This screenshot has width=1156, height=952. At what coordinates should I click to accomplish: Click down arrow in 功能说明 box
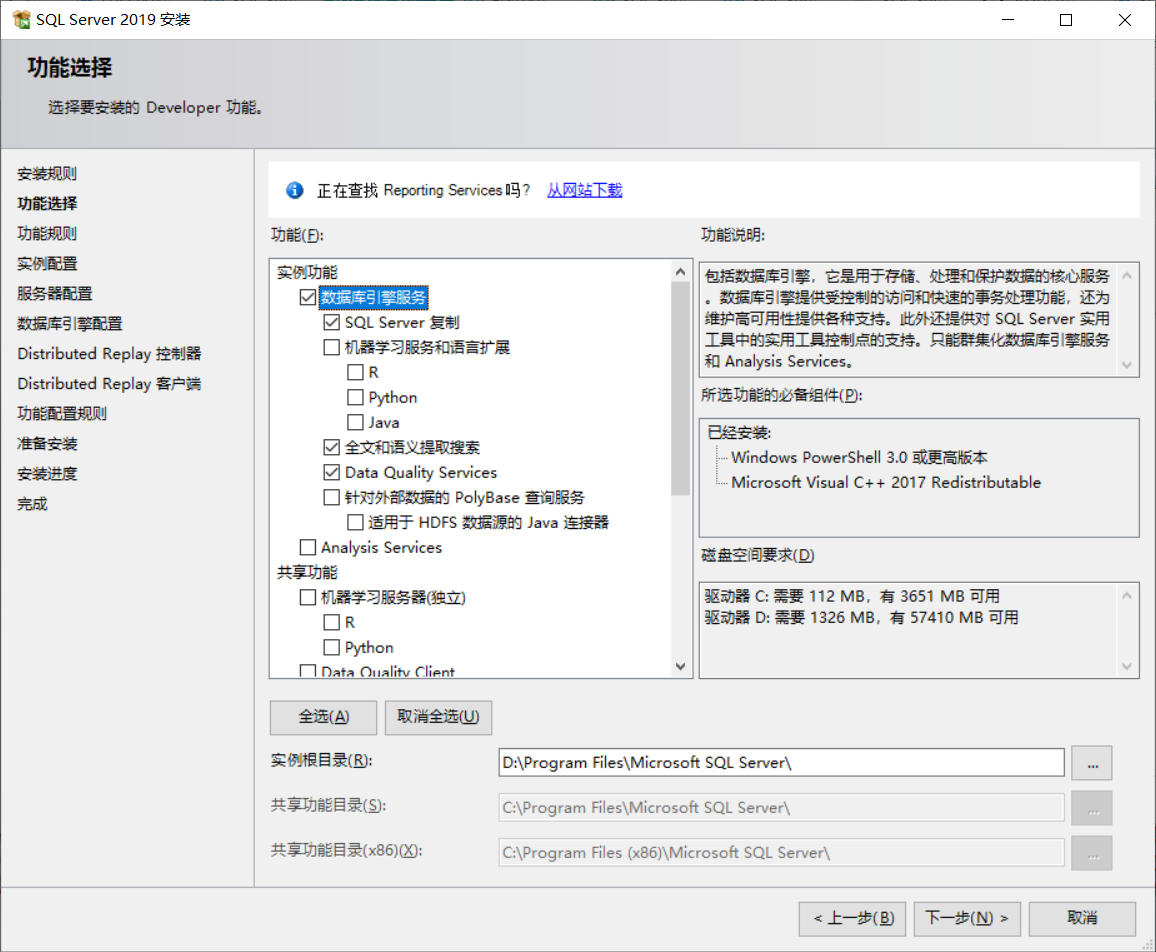click(x=1127, y=365)
